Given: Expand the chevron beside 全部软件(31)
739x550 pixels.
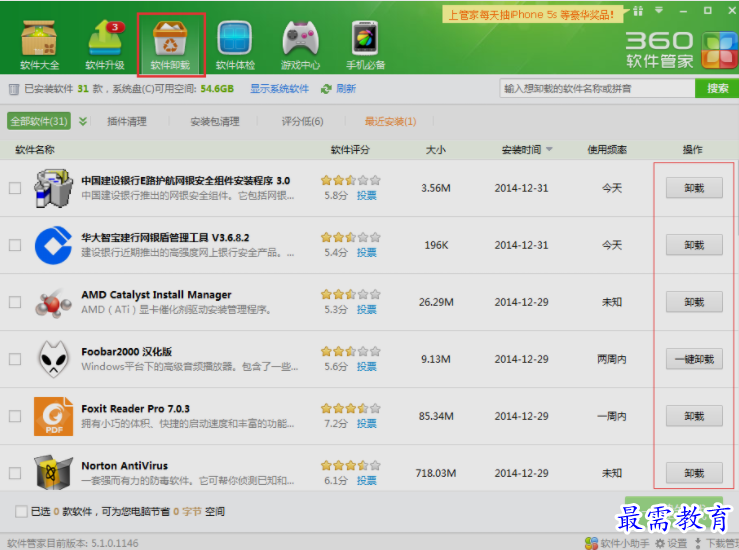Looking at the screenshot, I should [83, 122].
